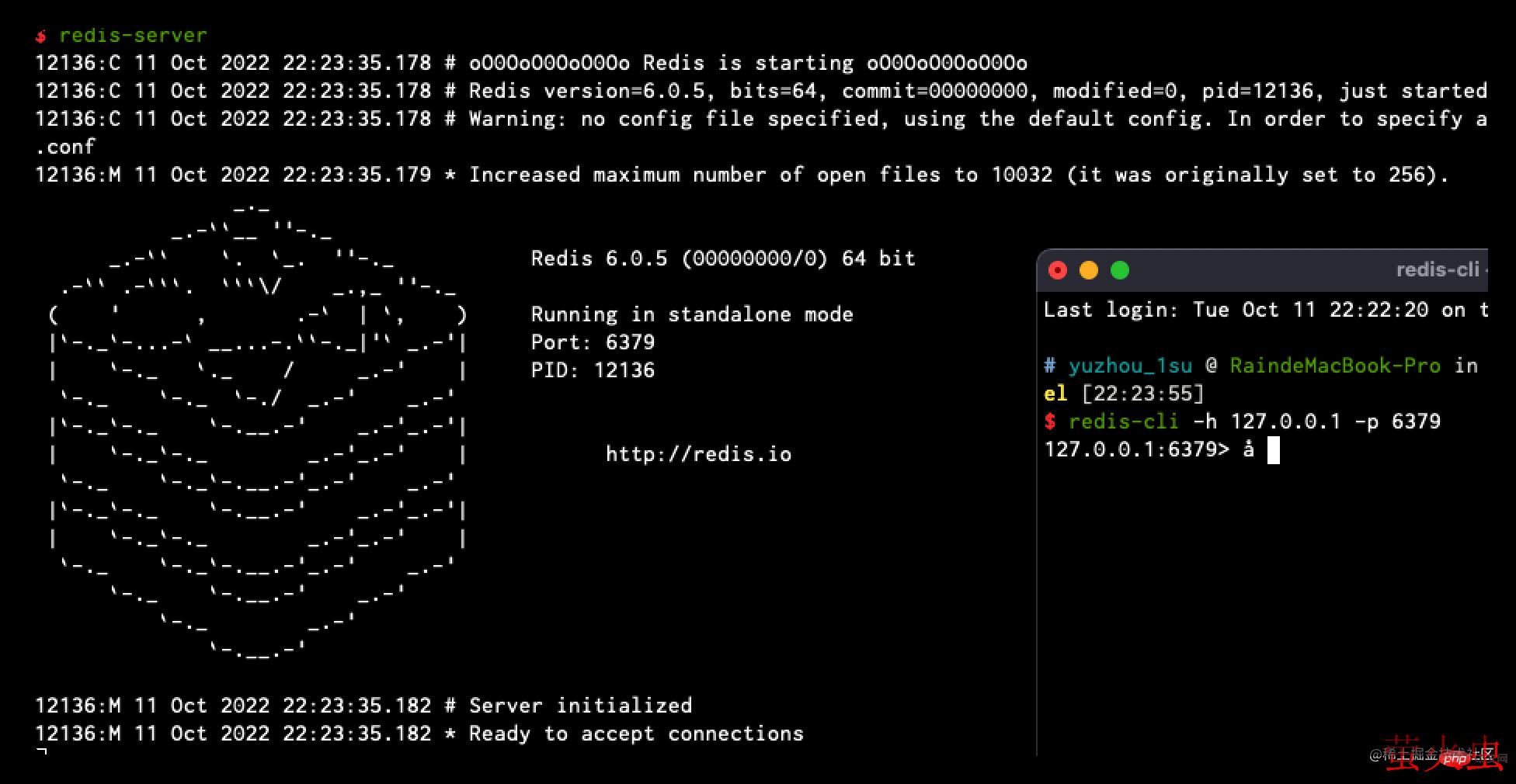This screenshot has height=784, width=1516.
Task: Click the red dollar prompt before redis-server
Action: point(40,36)
